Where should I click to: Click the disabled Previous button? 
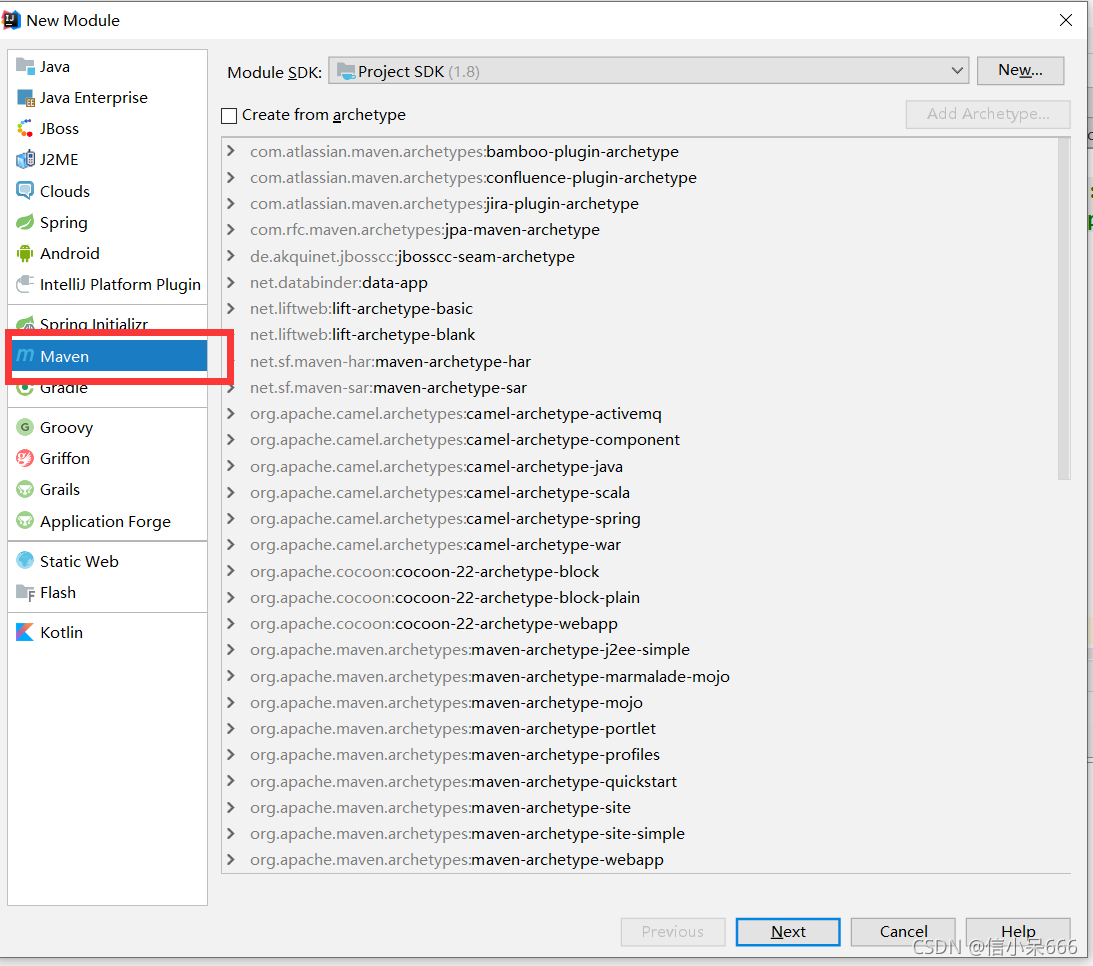click(673, 932)
